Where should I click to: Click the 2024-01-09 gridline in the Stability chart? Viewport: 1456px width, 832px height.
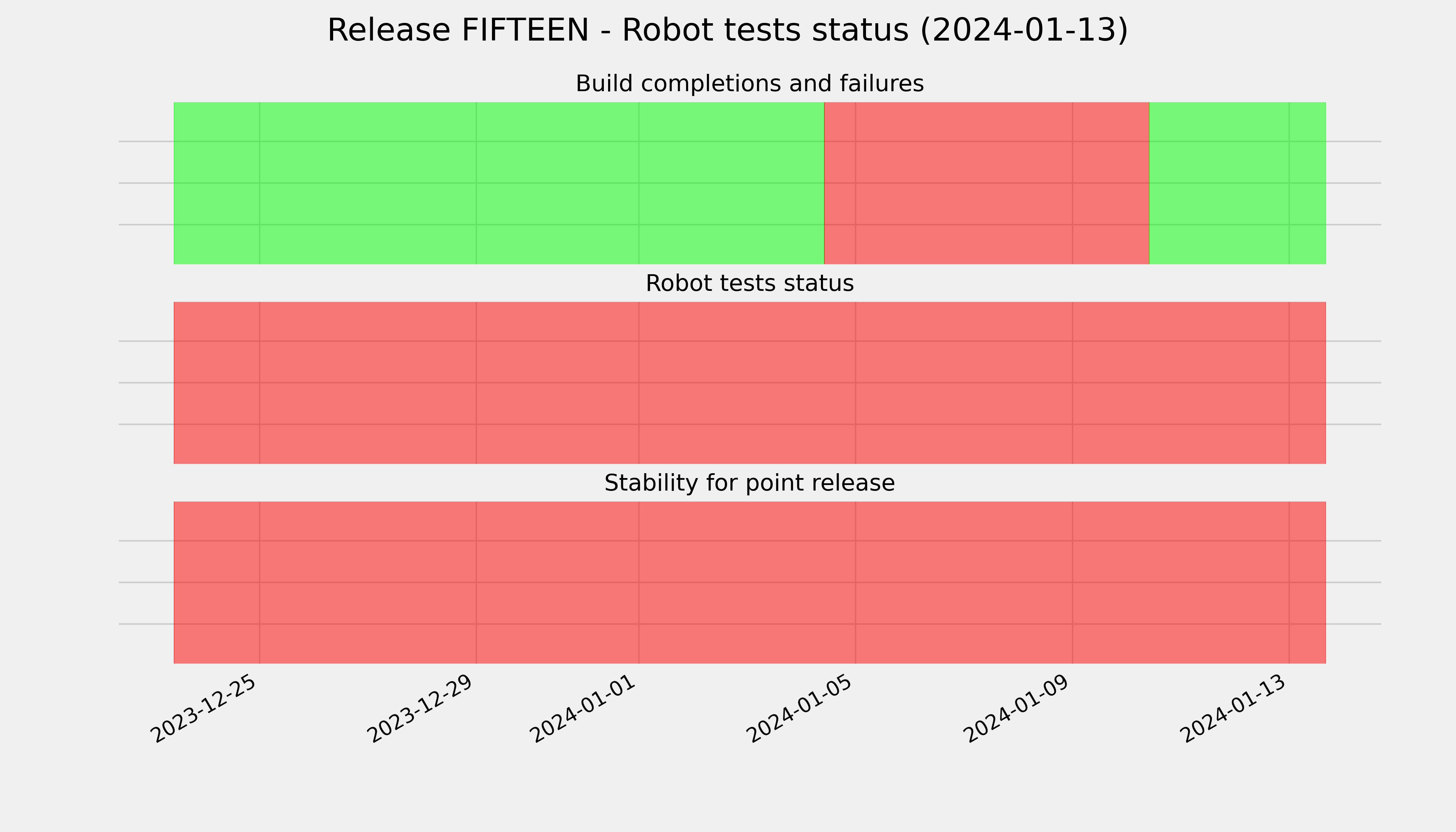pyautogui.click(x=1073, y=582)
